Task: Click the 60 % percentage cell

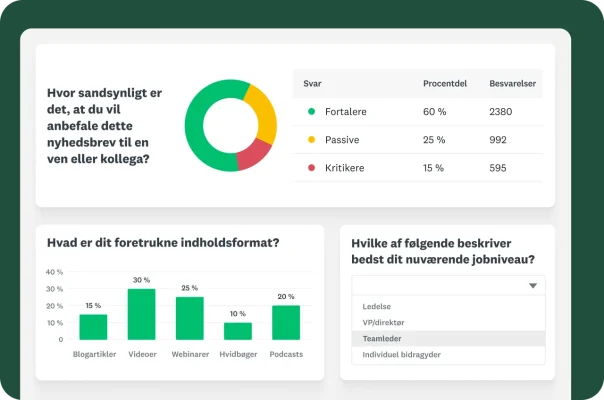Action: coord(435,112)
